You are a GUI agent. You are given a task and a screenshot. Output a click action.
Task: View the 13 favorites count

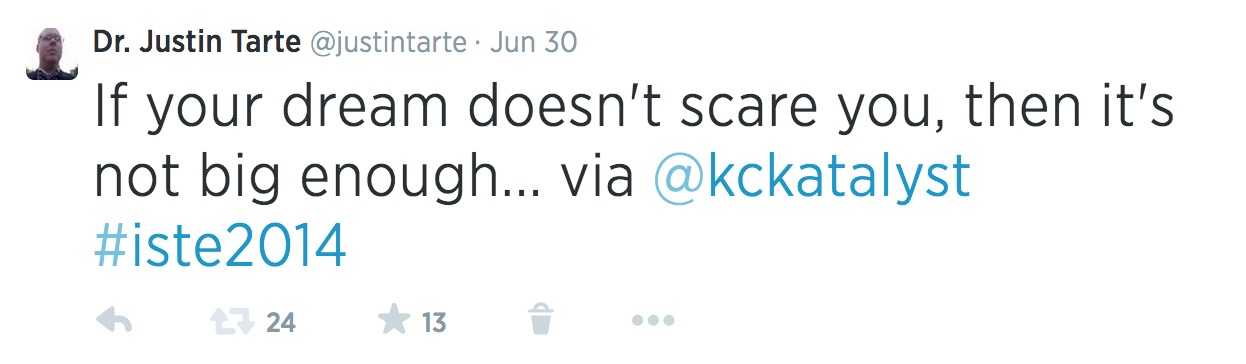[433, 322]
